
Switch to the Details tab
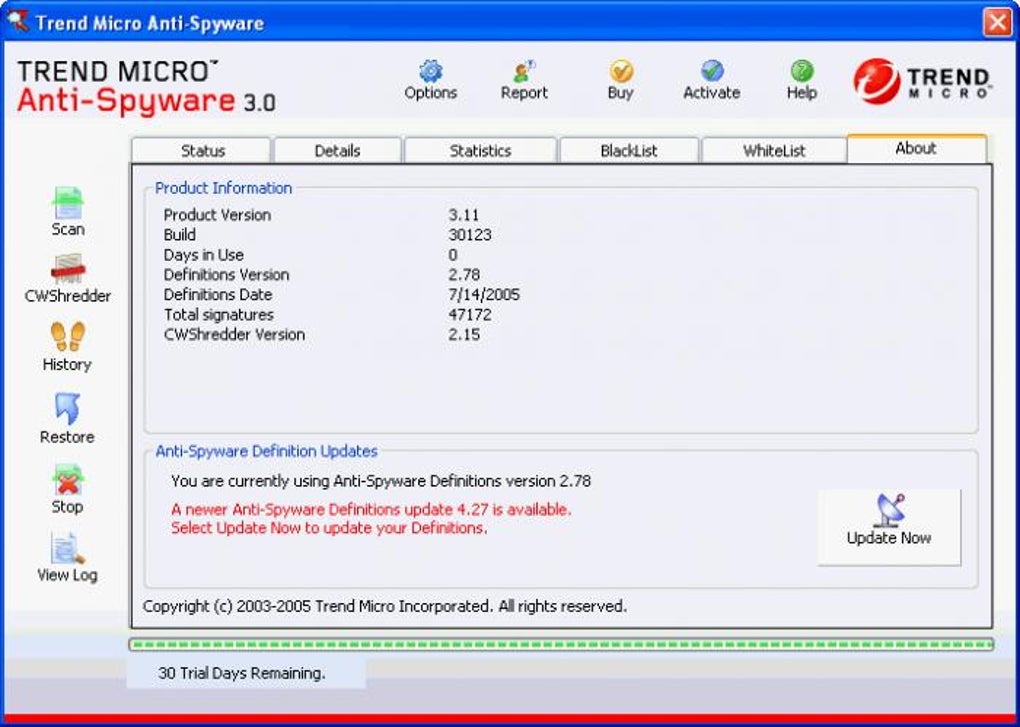click(x=337, y=151)
